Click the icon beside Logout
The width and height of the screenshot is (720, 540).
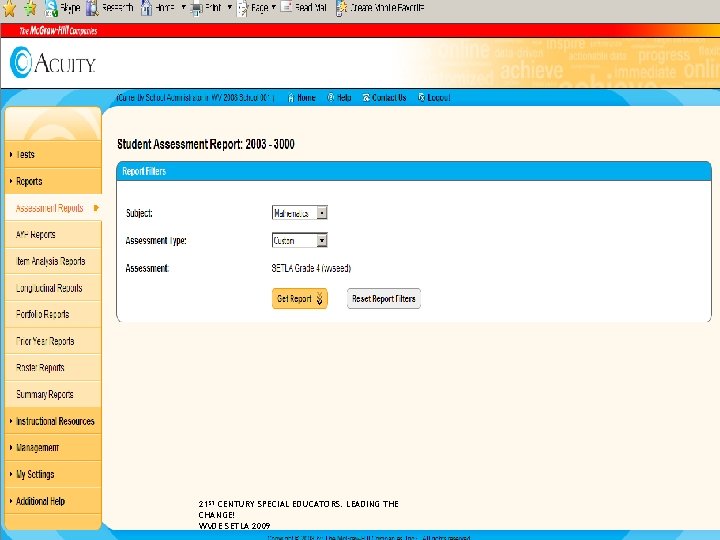point(422,98)
